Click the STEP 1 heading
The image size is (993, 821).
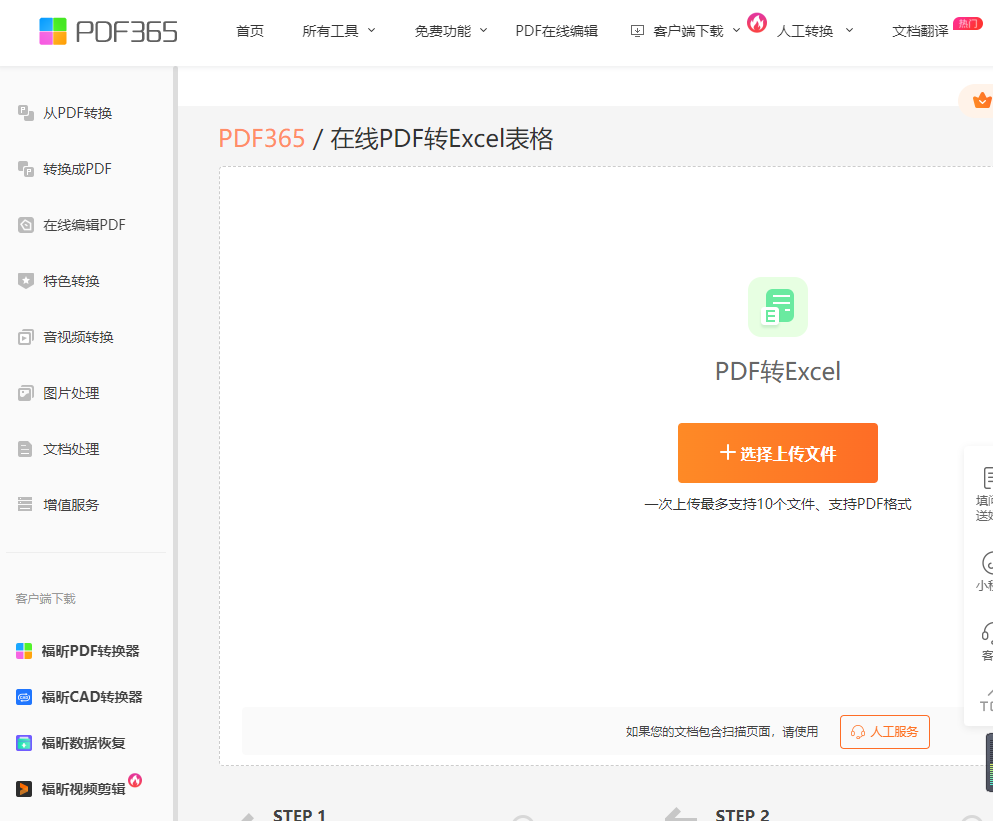(x=300, y=815)
